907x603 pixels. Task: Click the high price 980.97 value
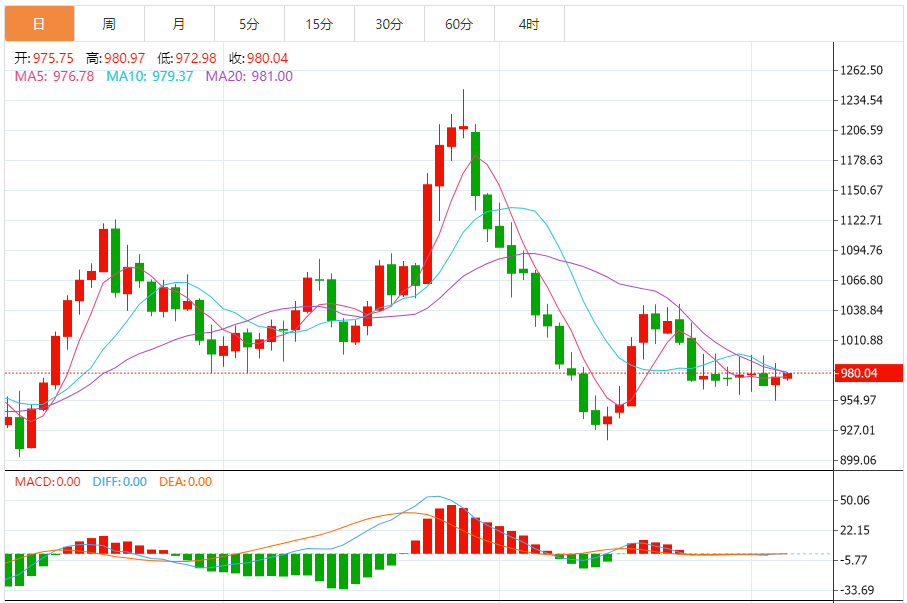tap(124, 58)
